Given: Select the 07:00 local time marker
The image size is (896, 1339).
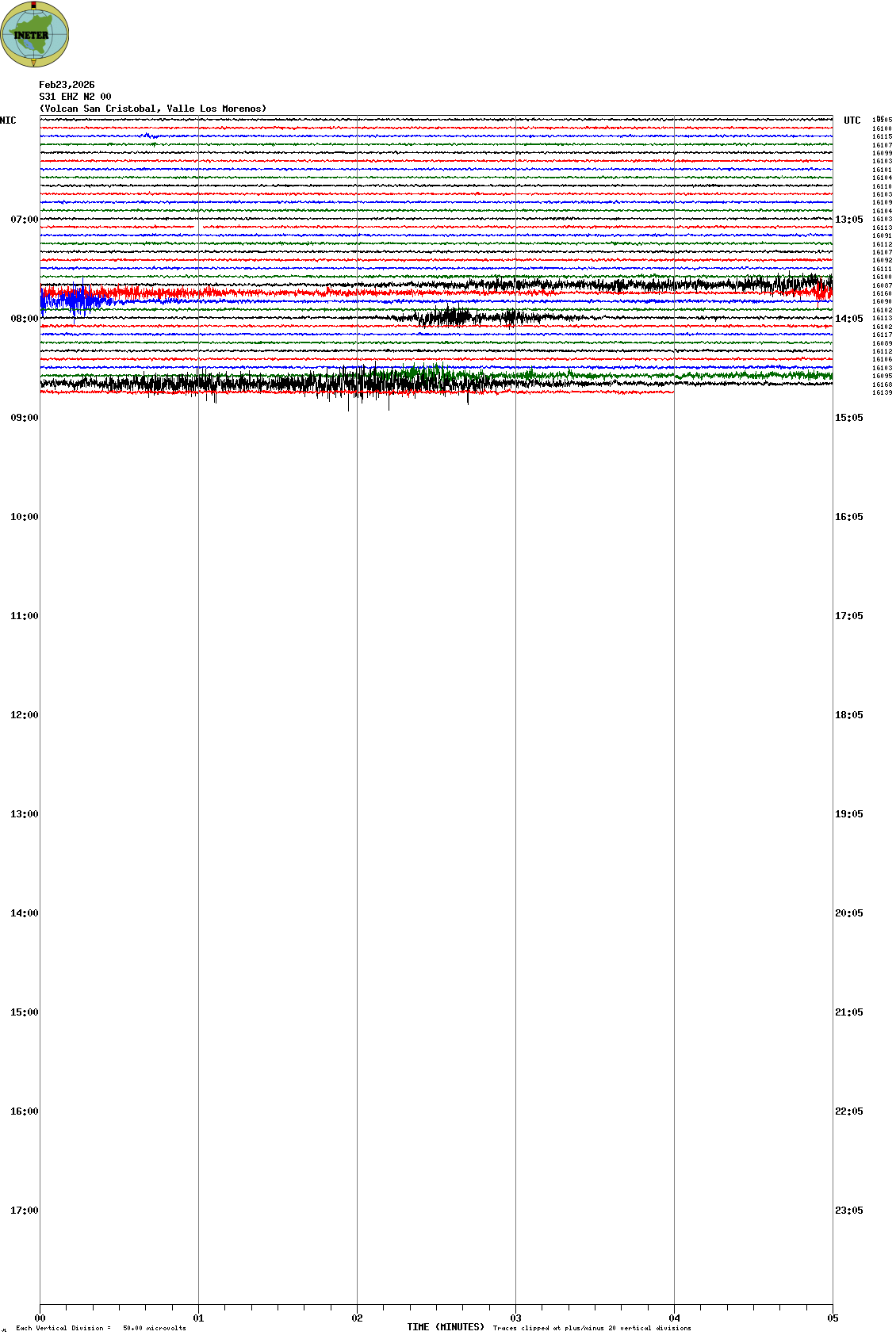Looking at the screenshot, I should 24,220.
